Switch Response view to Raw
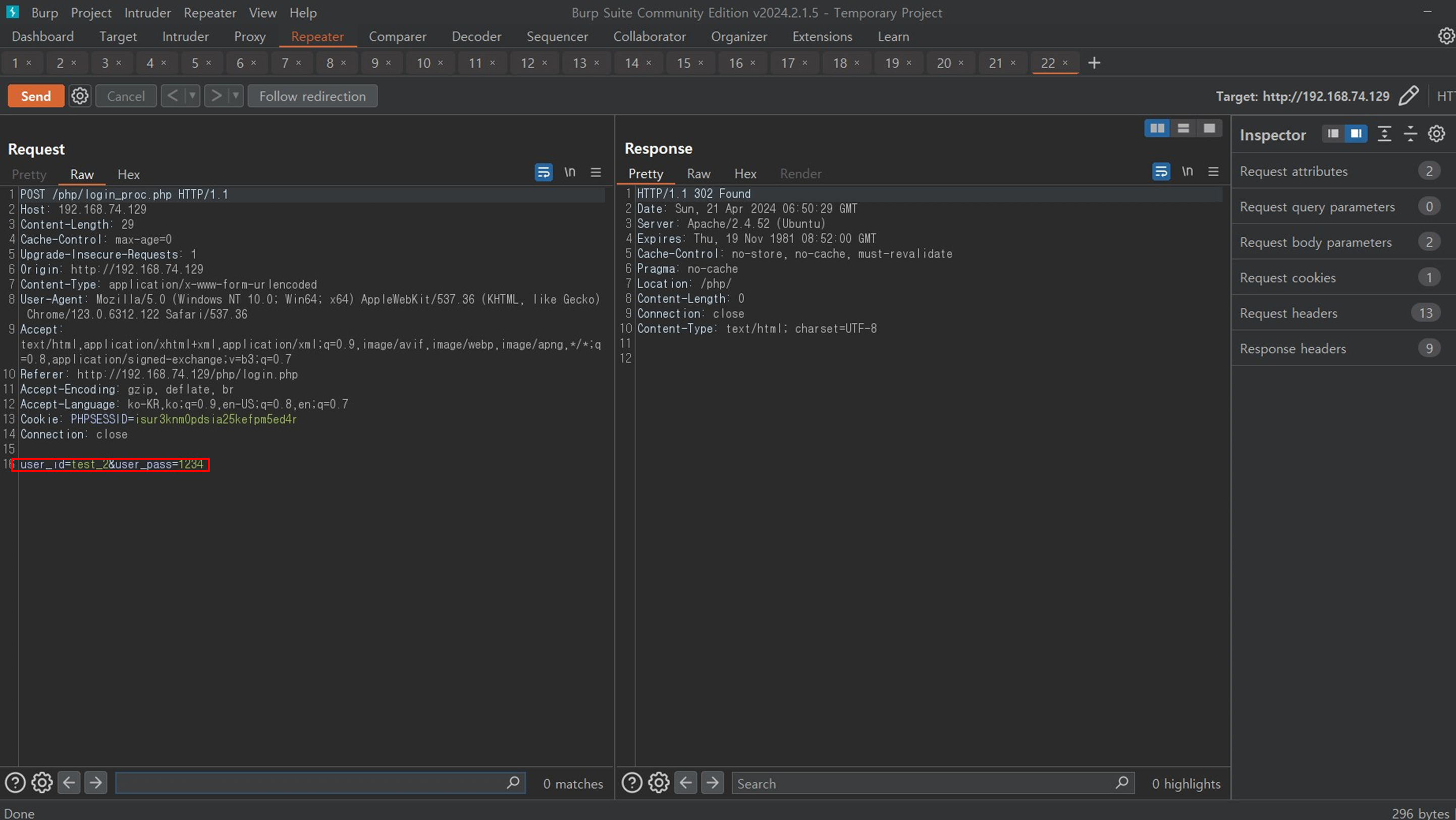1456x820 pixels. click(698, 174)
